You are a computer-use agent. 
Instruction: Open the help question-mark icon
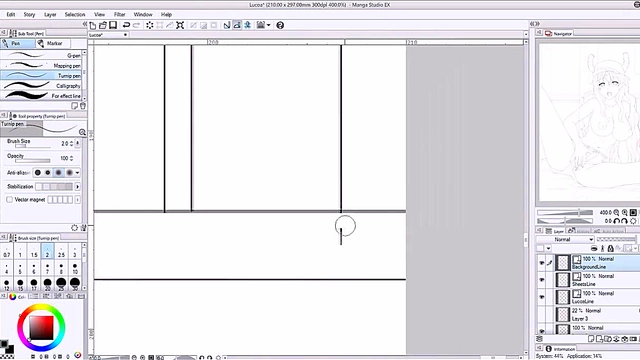click(280, 25)
